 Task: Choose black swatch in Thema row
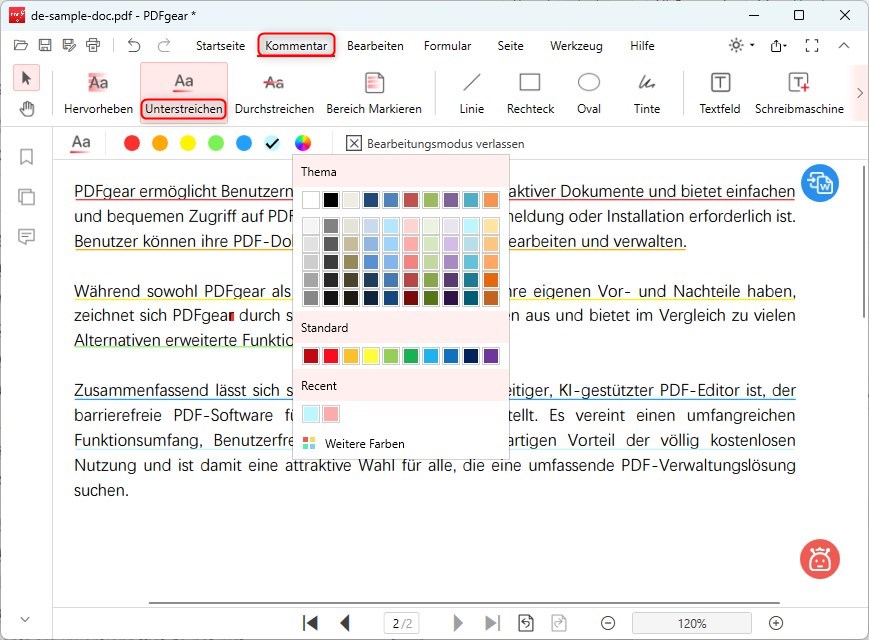tap(331, 199)
